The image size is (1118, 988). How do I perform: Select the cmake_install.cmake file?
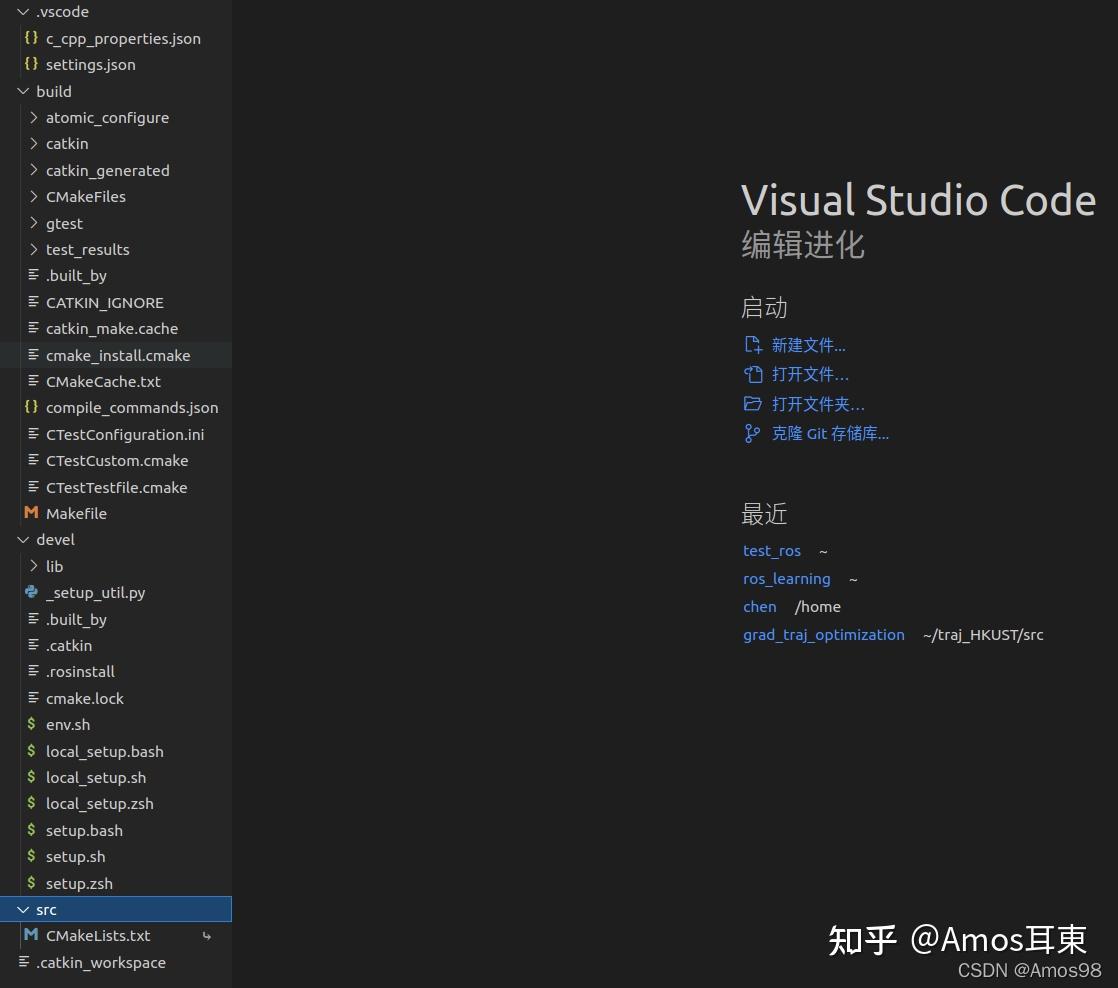(118, 355)
